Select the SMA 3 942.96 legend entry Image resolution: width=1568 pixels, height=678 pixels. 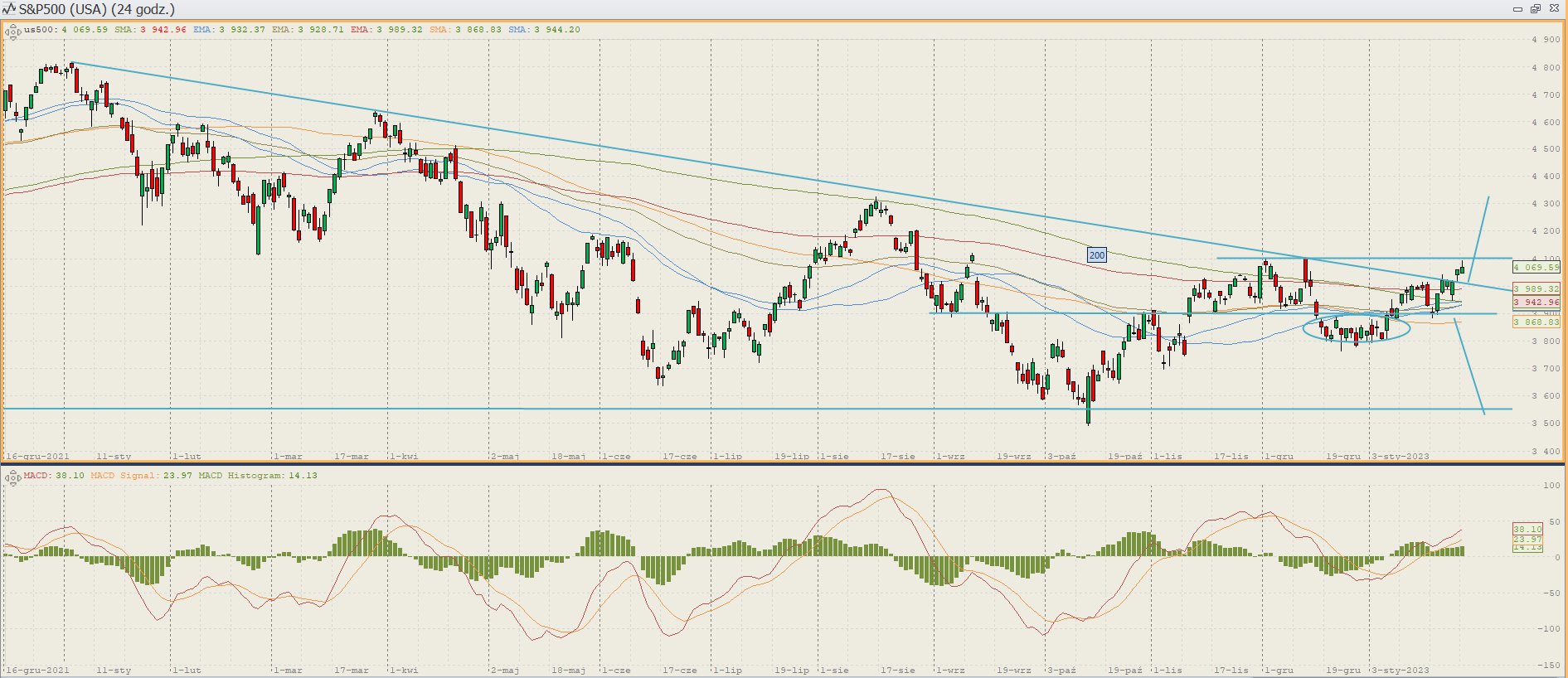150,30
